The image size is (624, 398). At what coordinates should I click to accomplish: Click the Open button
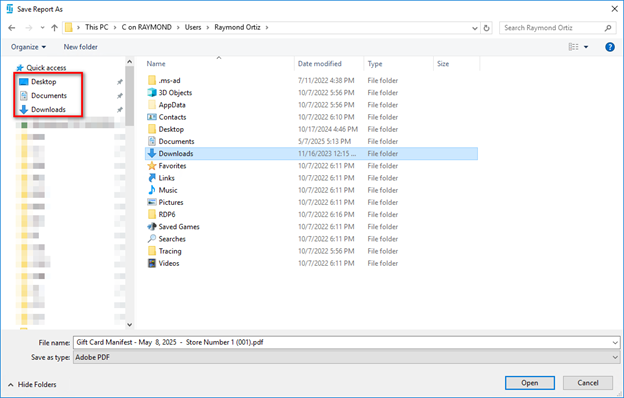tap(530, 383)
